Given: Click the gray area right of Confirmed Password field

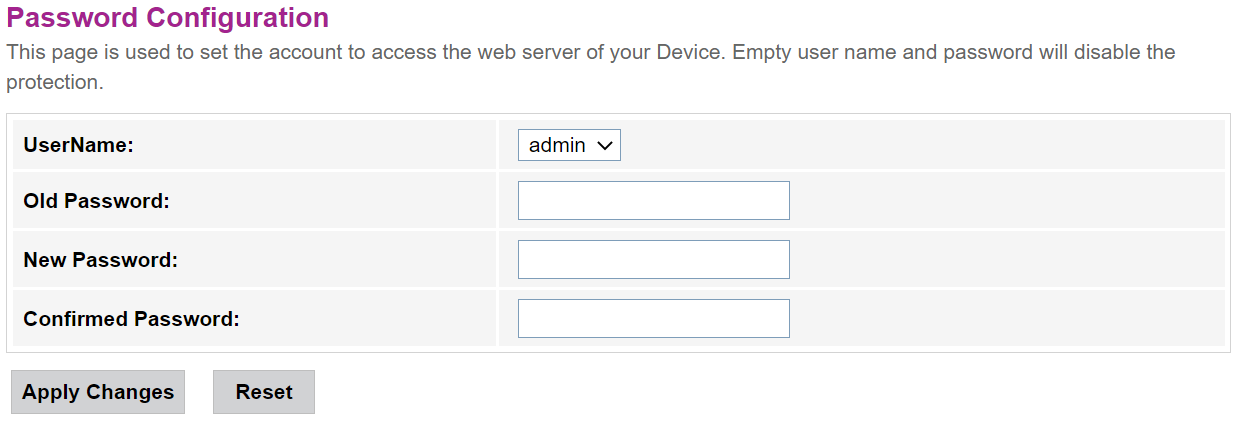Looking at the screenshot, I should tap(1000, 318).
